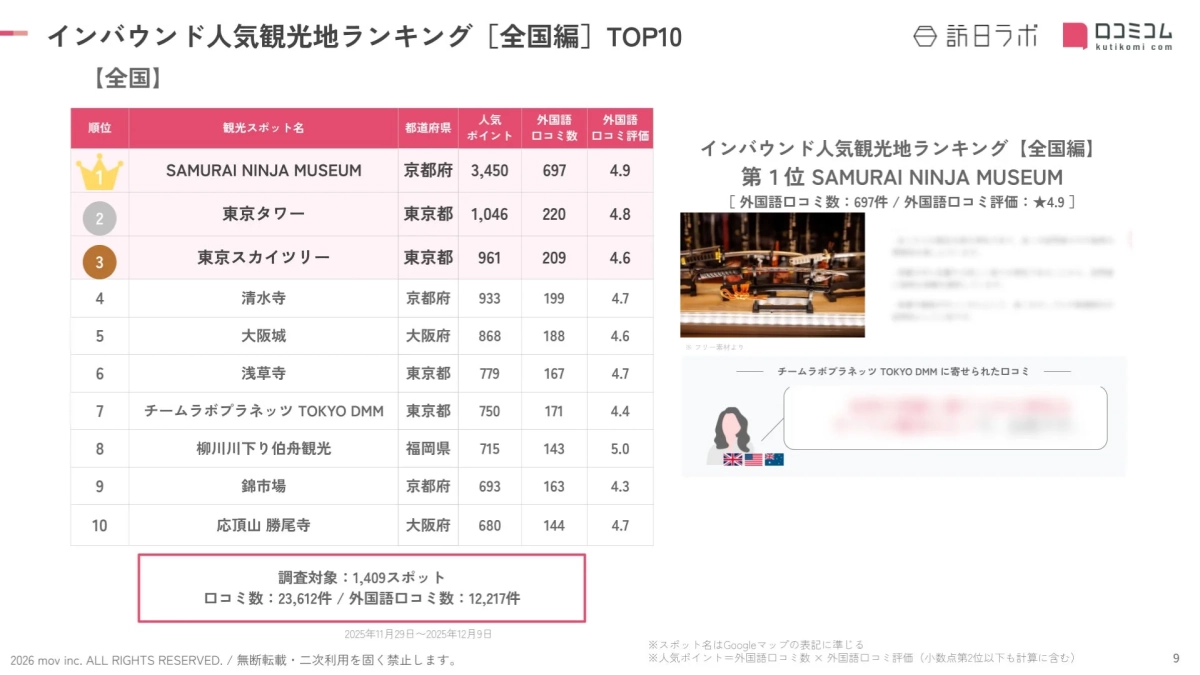Select the 観光スポット名 column header
The image size is (1200, 675).
[x=262, y=127]
